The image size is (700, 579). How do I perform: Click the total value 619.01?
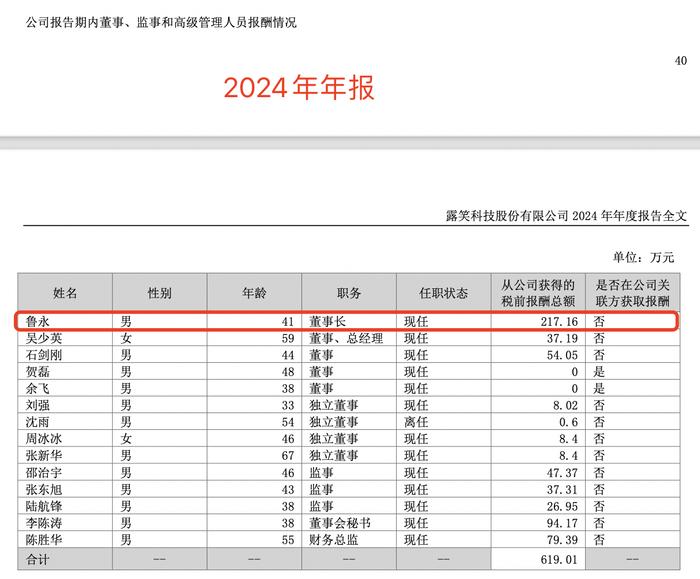pyautogui.click(x=559, y=559)
